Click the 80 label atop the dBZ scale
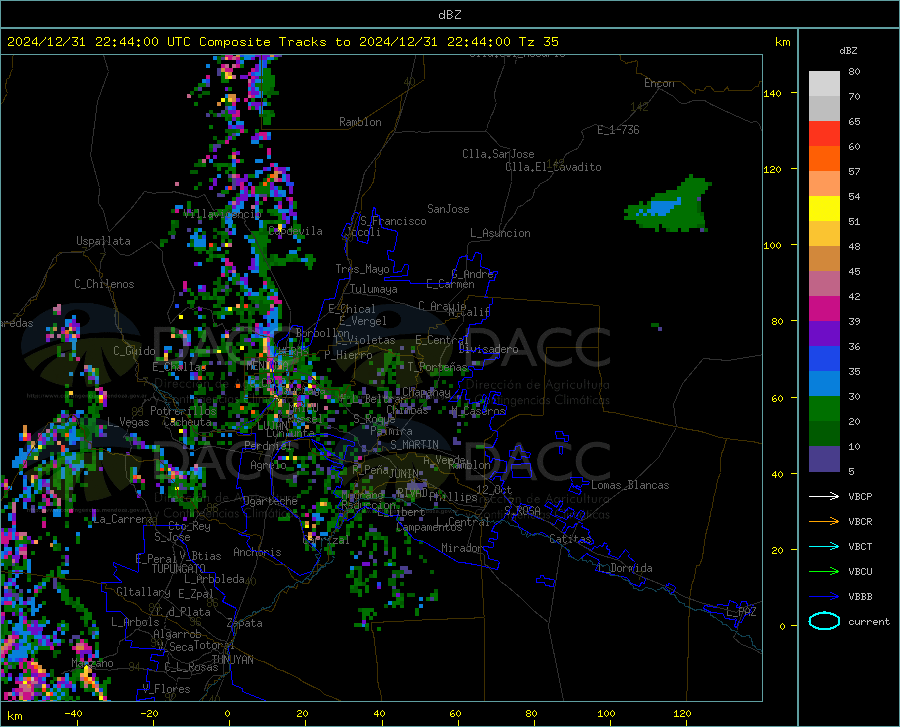 854,72
